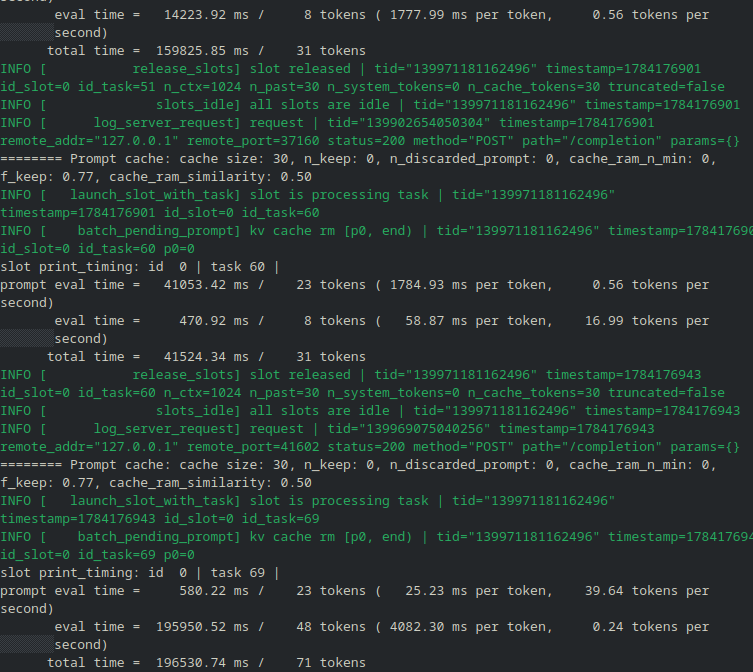Click eval time value 195950.52 ms
Screen dimensions: 753x672
[203, 627]
